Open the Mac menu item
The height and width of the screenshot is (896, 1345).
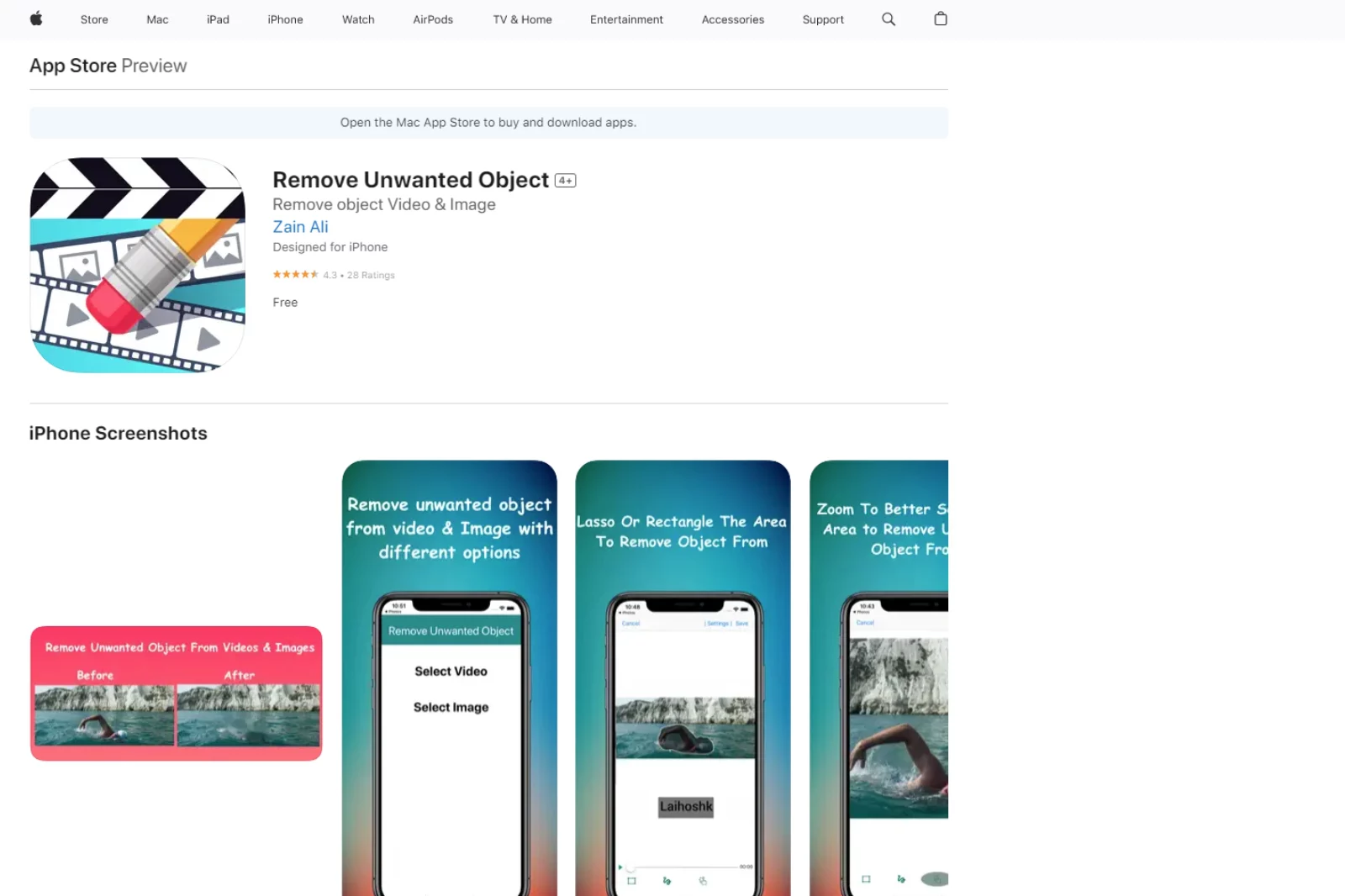point(157,19)
